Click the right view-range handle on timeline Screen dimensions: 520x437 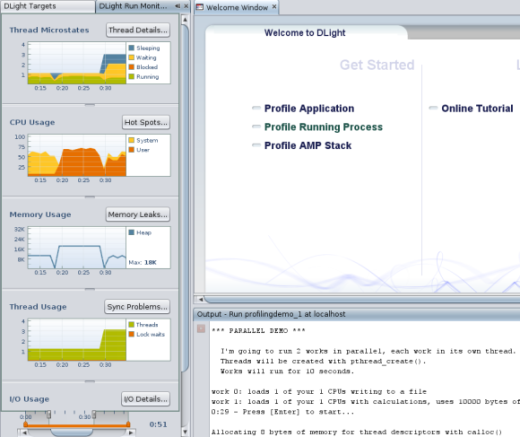(x=94, y=415)
